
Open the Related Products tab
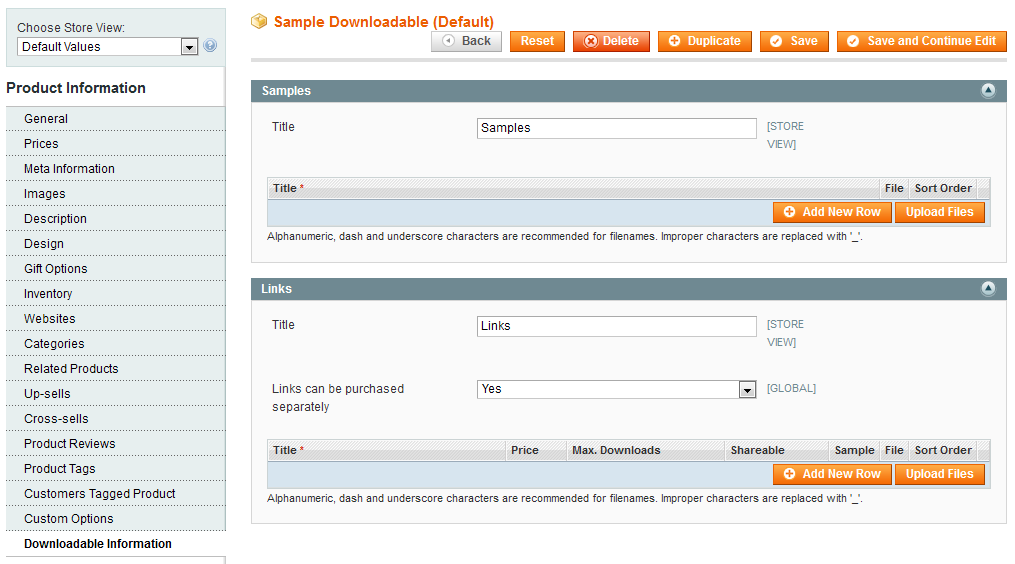tap(116, 369)
